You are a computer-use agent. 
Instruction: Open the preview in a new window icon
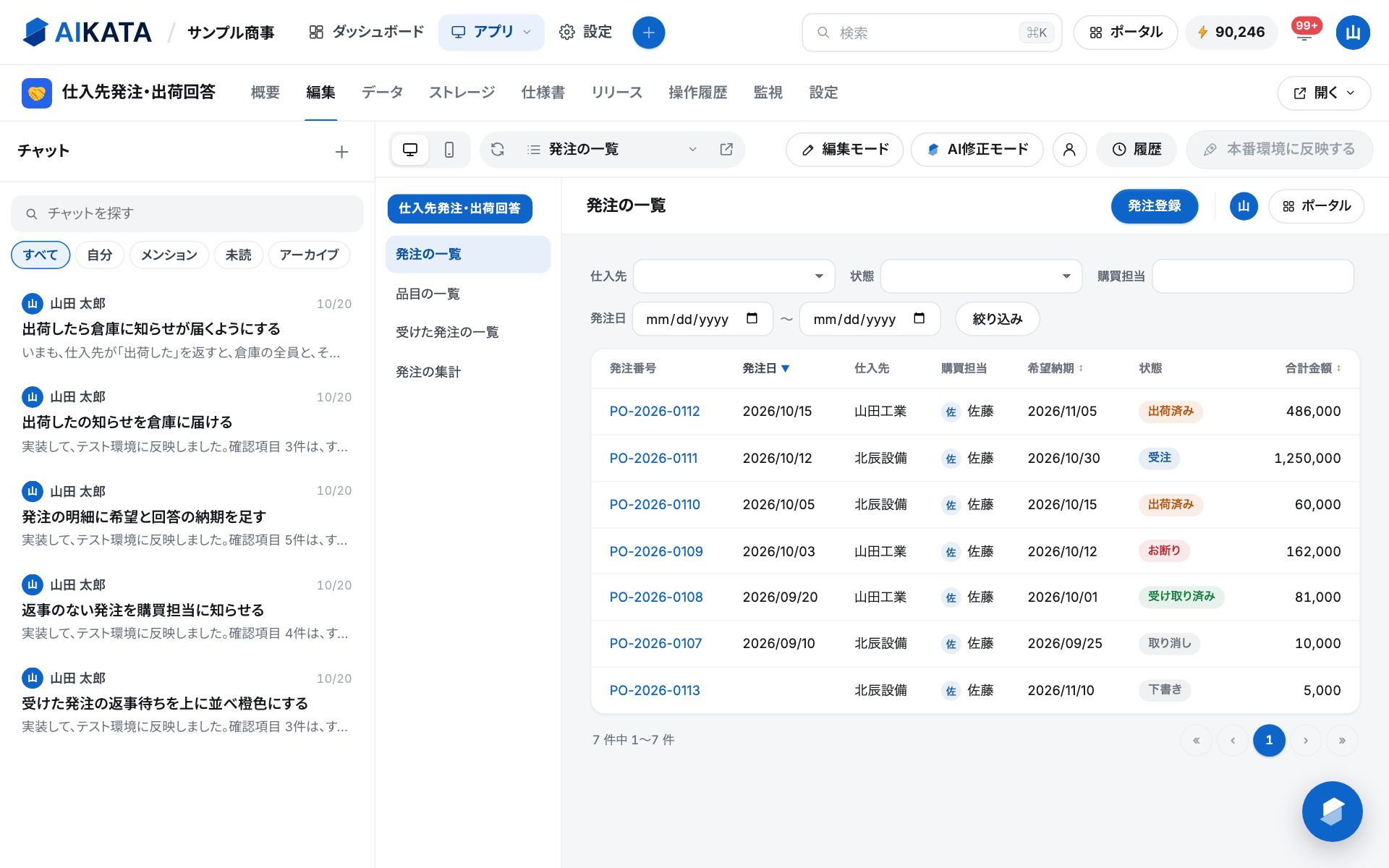(x=726, y=150)
